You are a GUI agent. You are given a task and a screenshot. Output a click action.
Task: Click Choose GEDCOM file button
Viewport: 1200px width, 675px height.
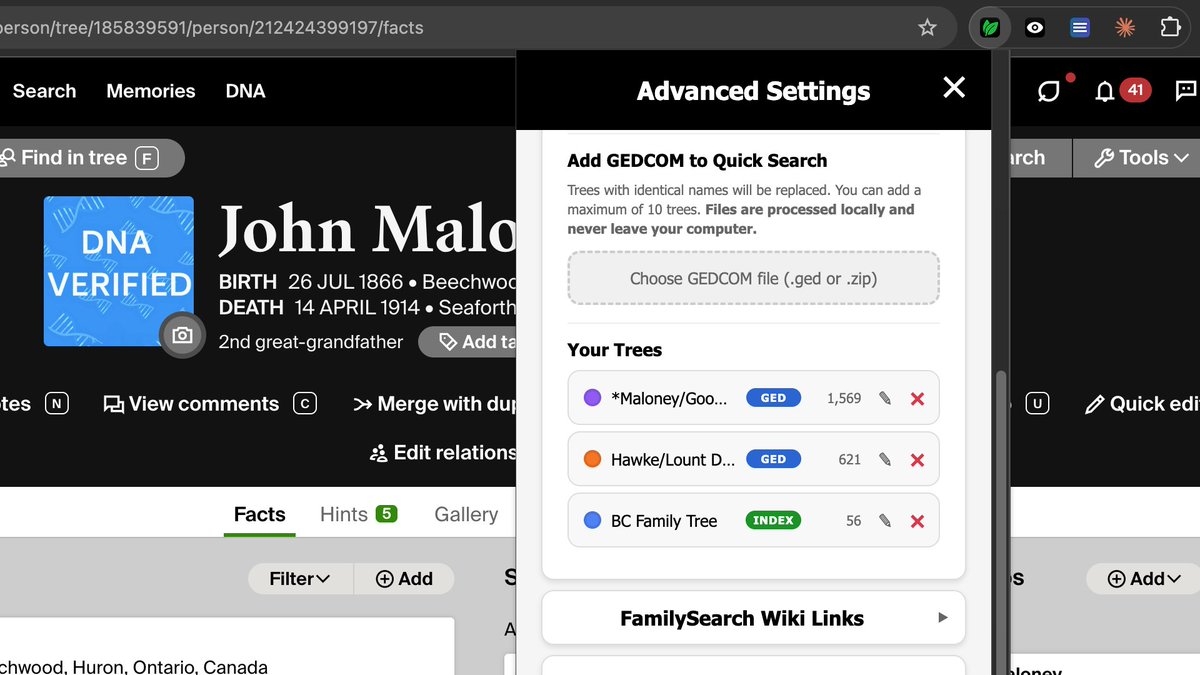pos(753,278)
